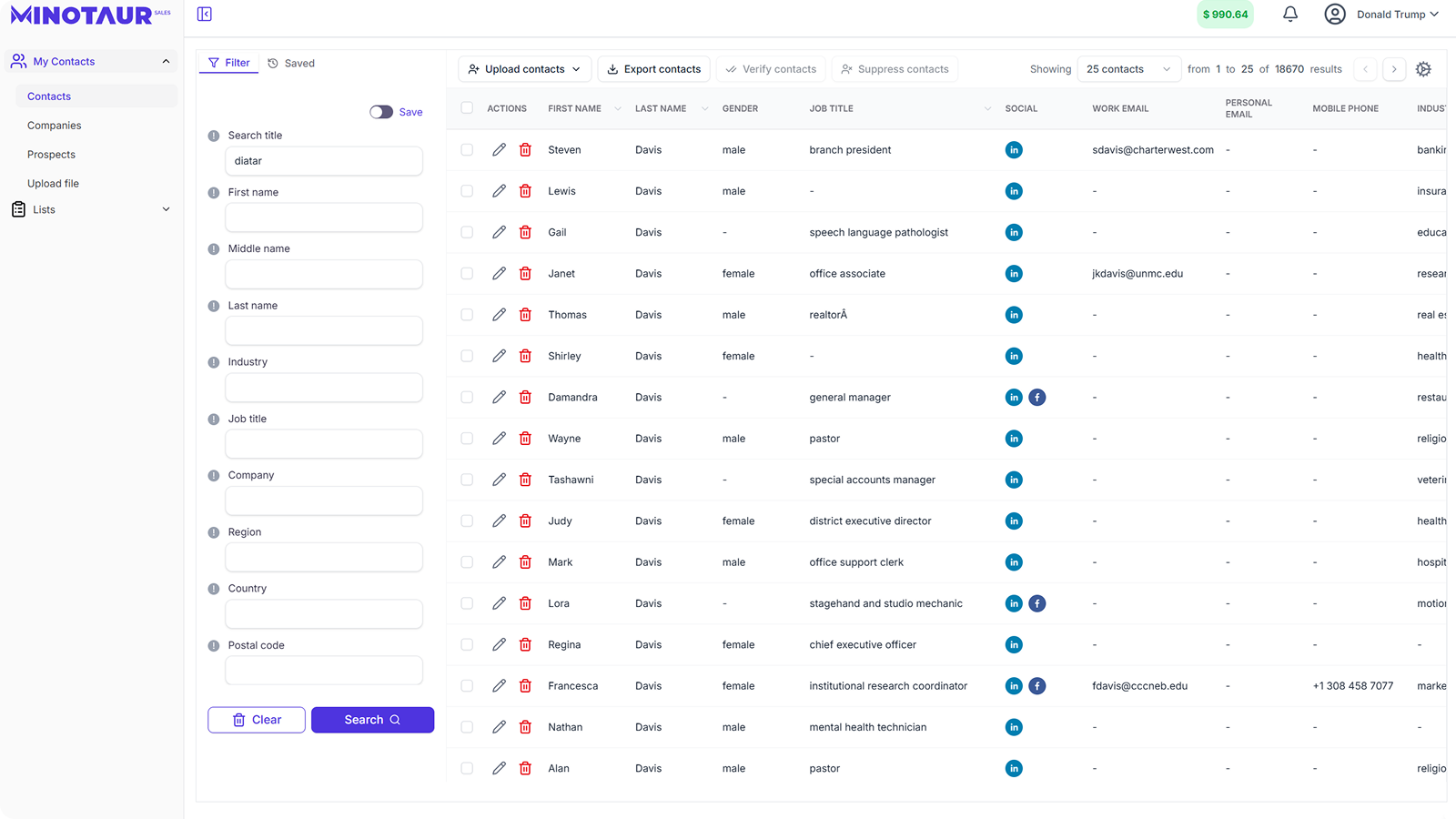The image size is (1456, 819).
Task: Click the Search button
Action: [x=372, y=720]
